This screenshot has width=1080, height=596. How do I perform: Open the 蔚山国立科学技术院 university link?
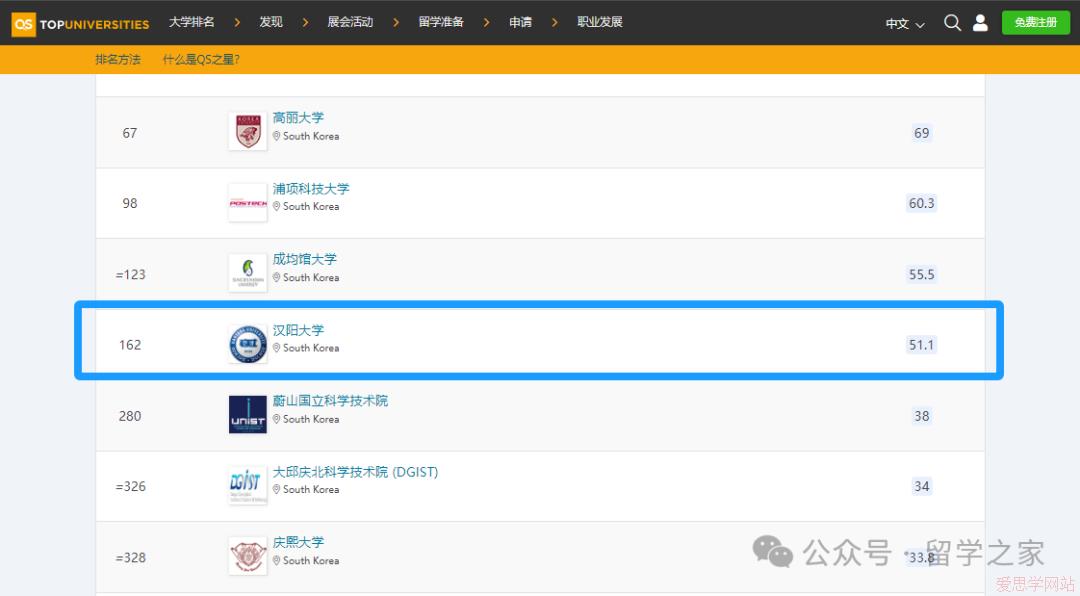click(331, 400)
